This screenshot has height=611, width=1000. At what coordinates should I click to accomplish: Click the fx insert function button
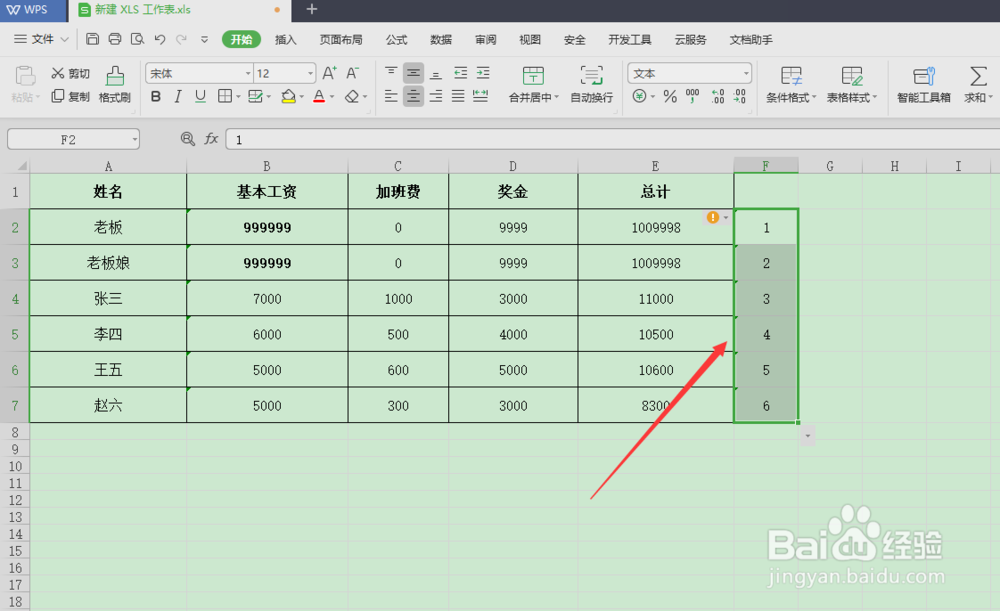point(211,139)
